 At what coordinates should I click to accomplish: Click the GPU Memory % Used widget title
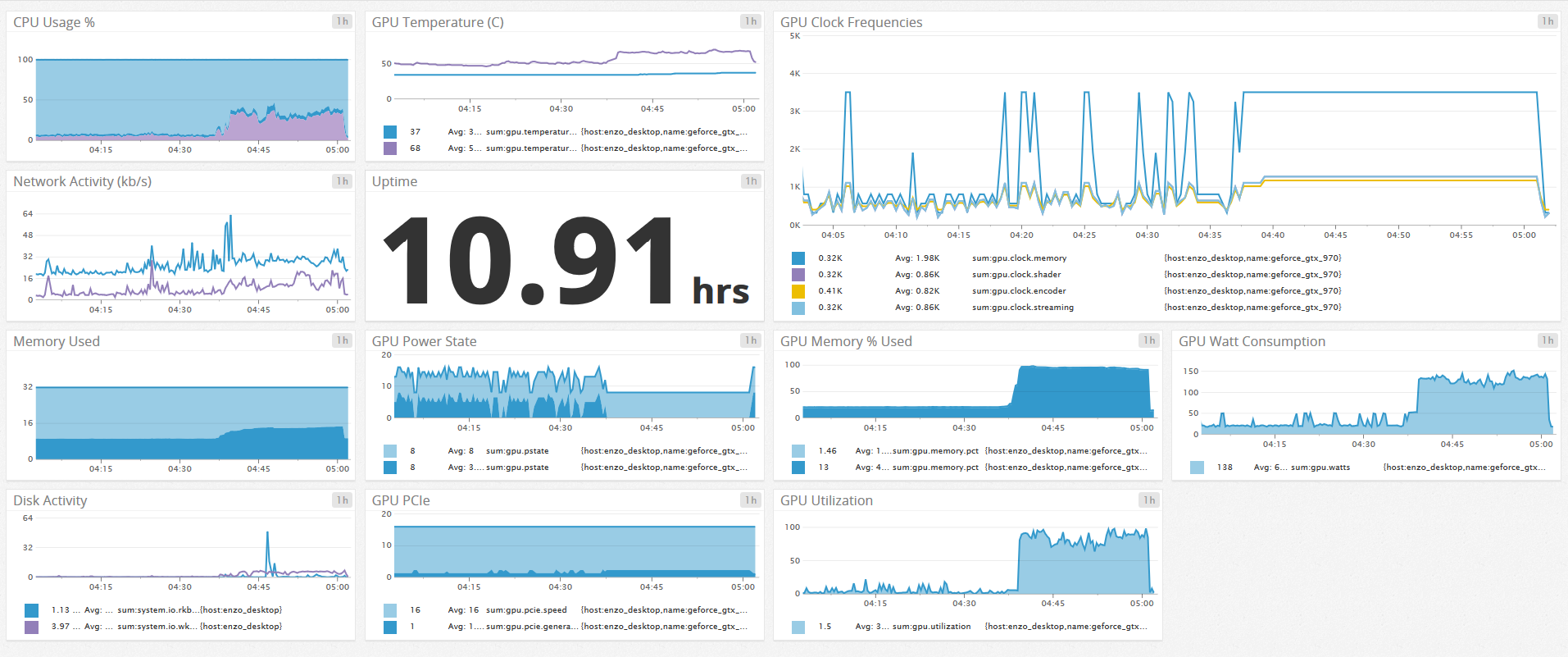[846, 341]
